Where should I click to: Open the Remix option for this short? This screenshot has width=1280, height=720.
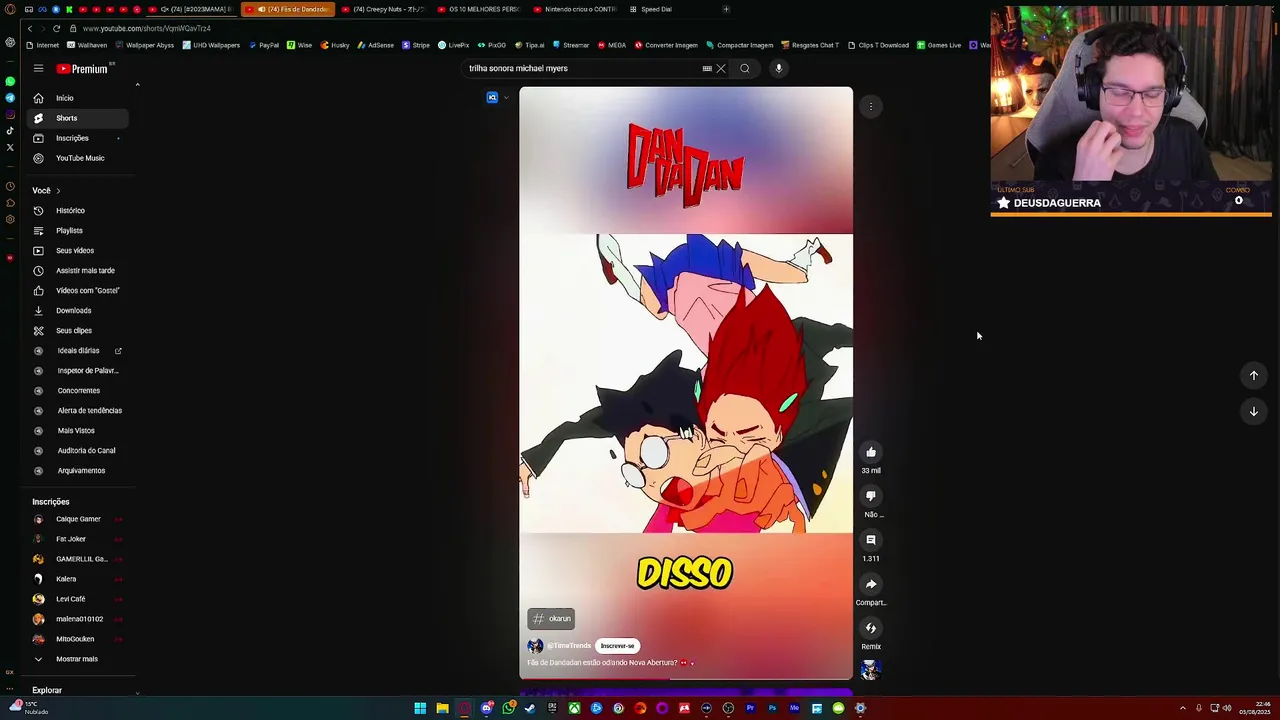coord(871,628)
